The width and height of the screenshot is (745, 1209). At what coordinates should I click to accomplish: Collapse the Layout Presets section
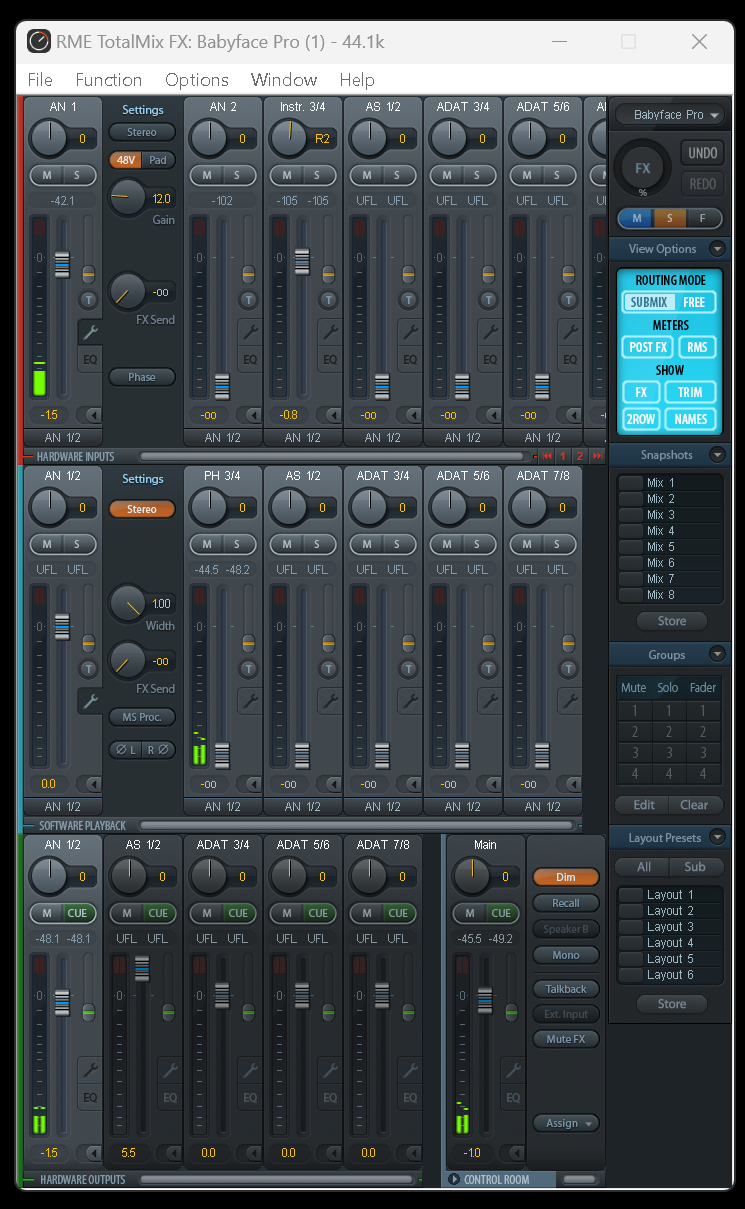click(x=717, y=837)
